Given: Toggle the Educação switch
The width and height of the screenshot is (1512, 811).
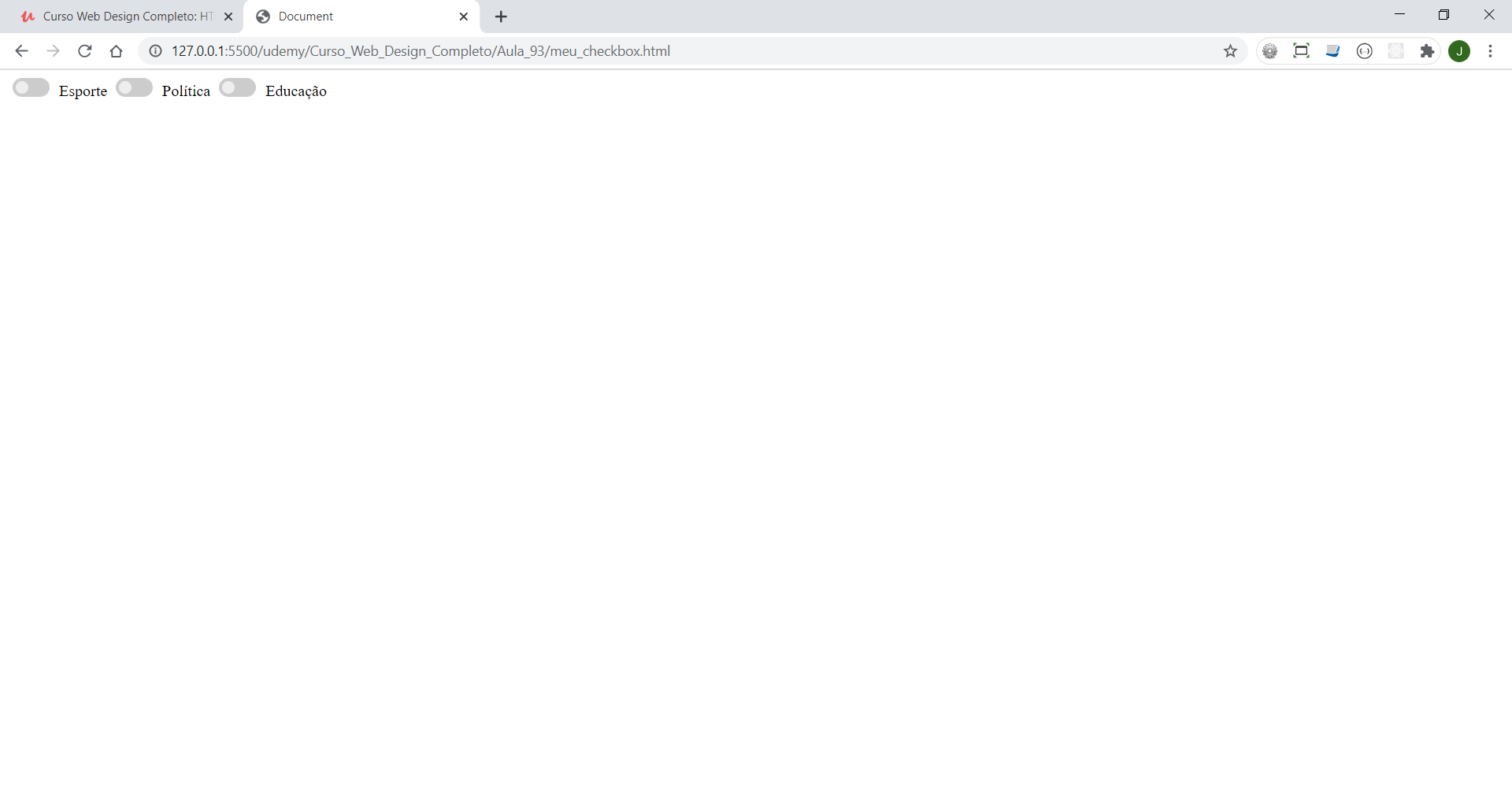Looking at the screenshot, I should pyautogui.click(x=237, y=87).
